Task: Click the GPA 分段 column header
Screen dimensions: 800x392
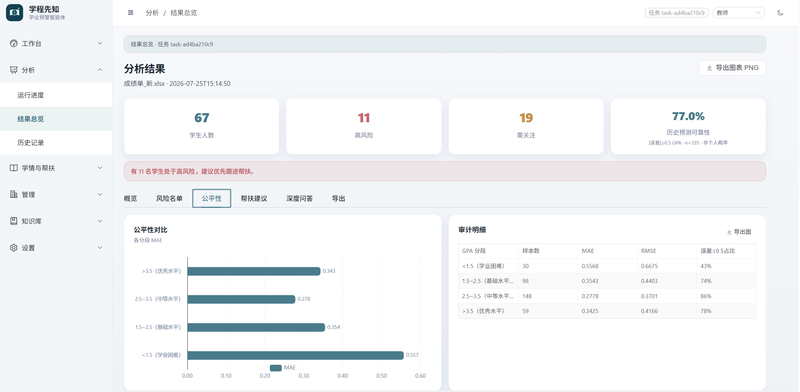Action: [488, 251]
